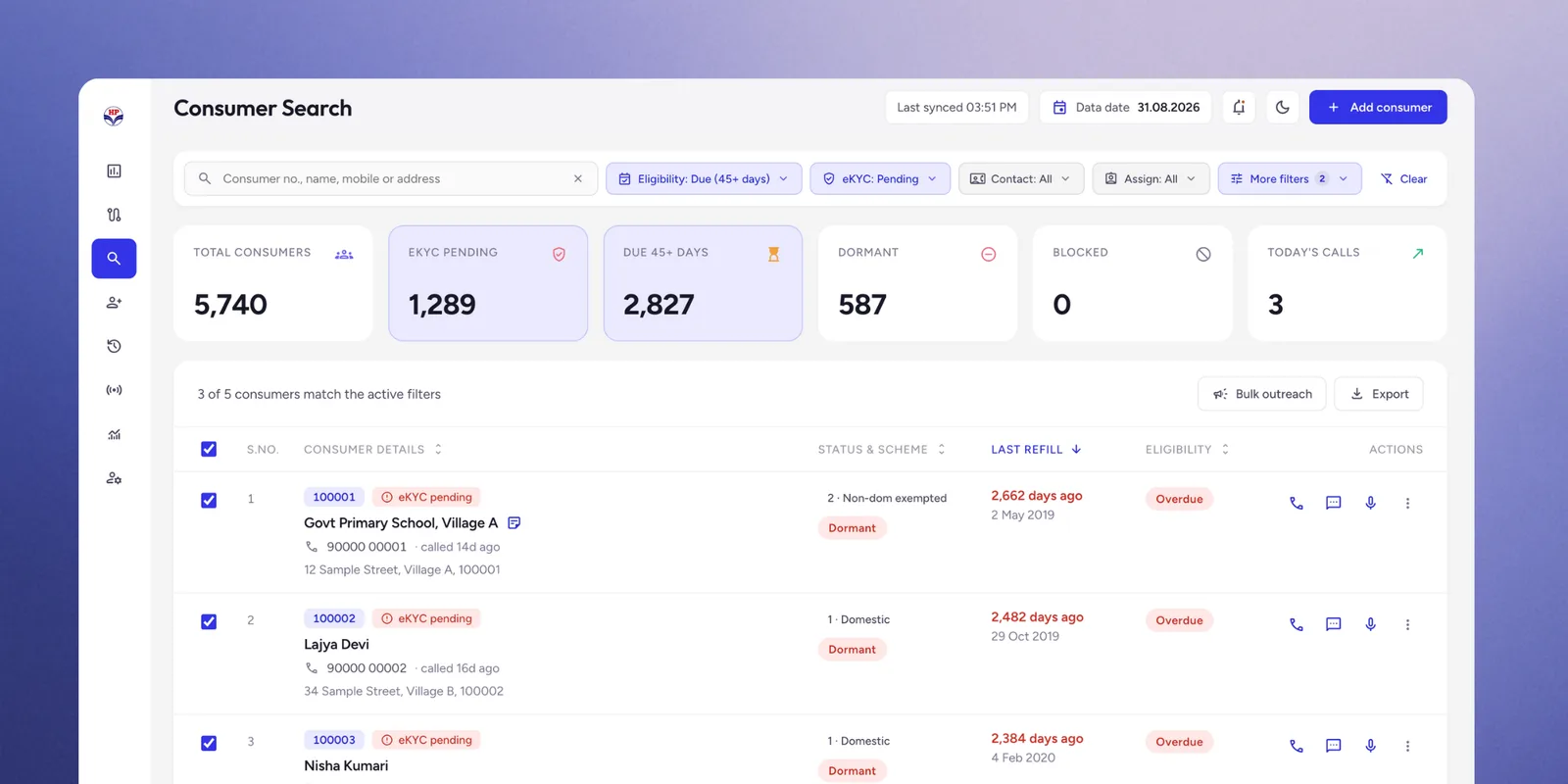Open the history clock icon in sidebar

coord(114,346)
